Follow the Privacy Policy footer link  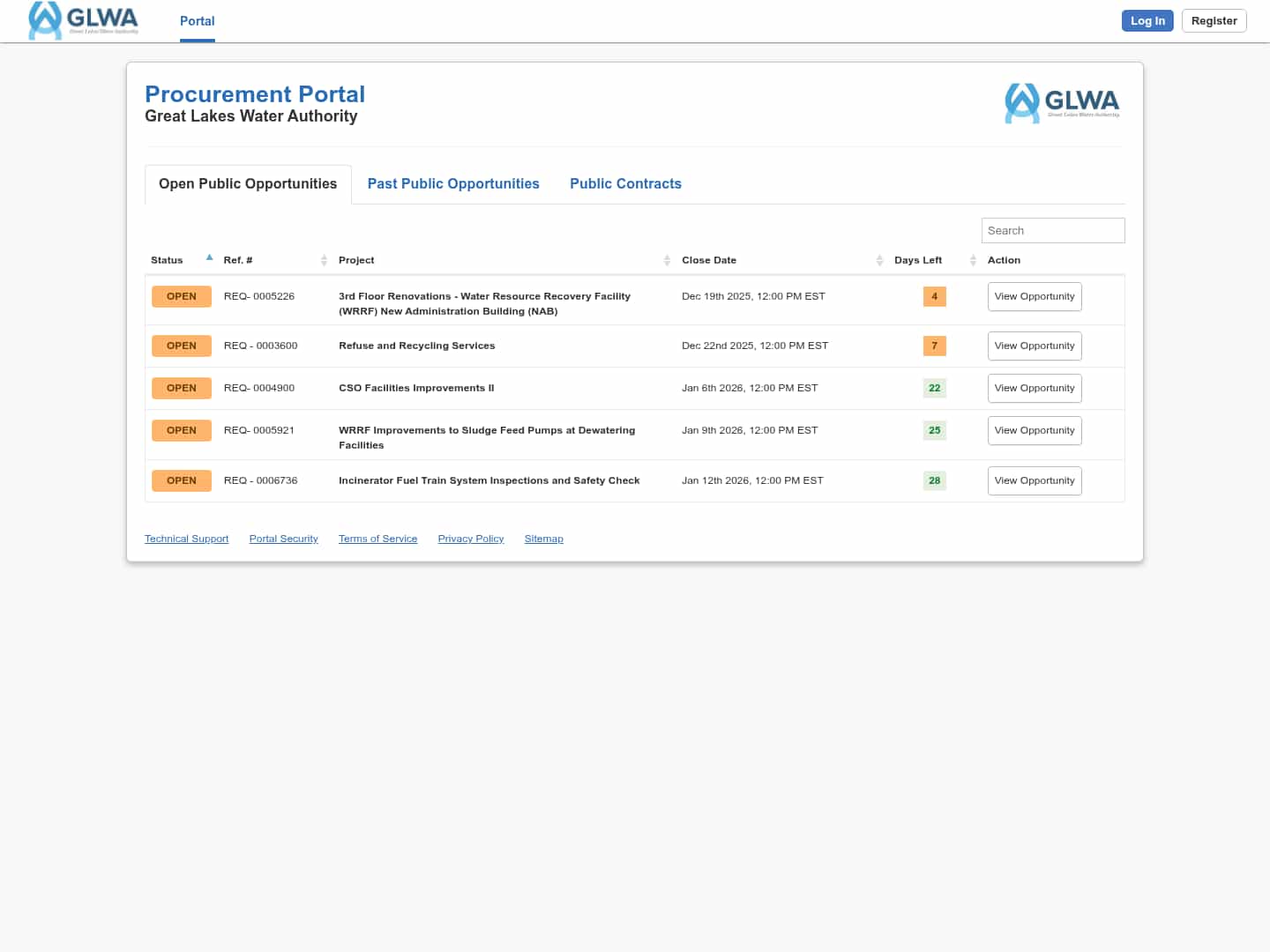point(470,539)
